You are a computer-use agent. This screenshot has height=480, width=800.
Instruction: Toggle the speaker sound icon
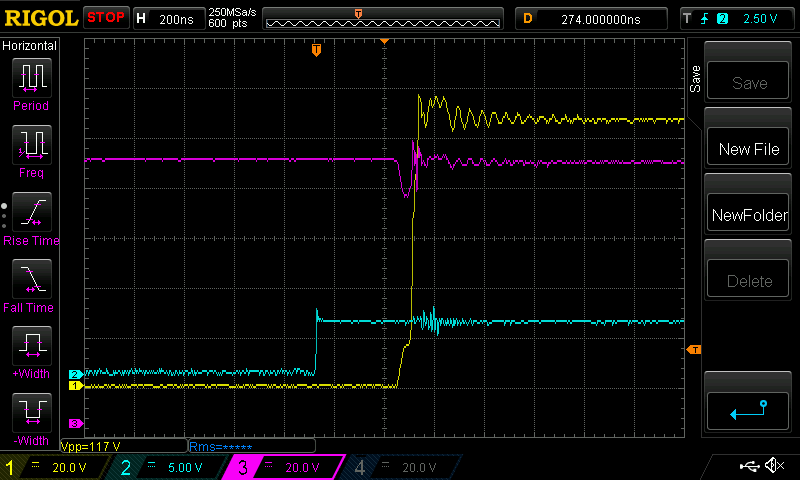pos(773,466)
